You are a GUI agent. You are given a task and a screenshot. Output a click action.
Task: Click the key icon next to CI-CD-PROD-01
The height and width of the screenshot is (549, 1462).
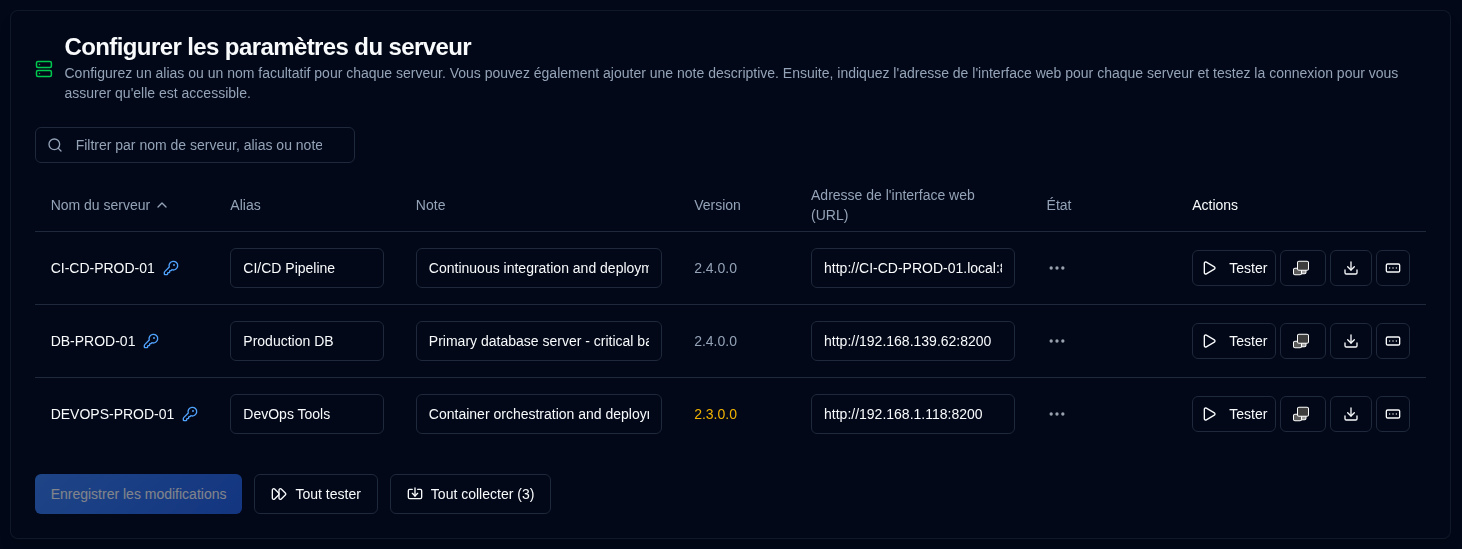click(x=171, y=268)
